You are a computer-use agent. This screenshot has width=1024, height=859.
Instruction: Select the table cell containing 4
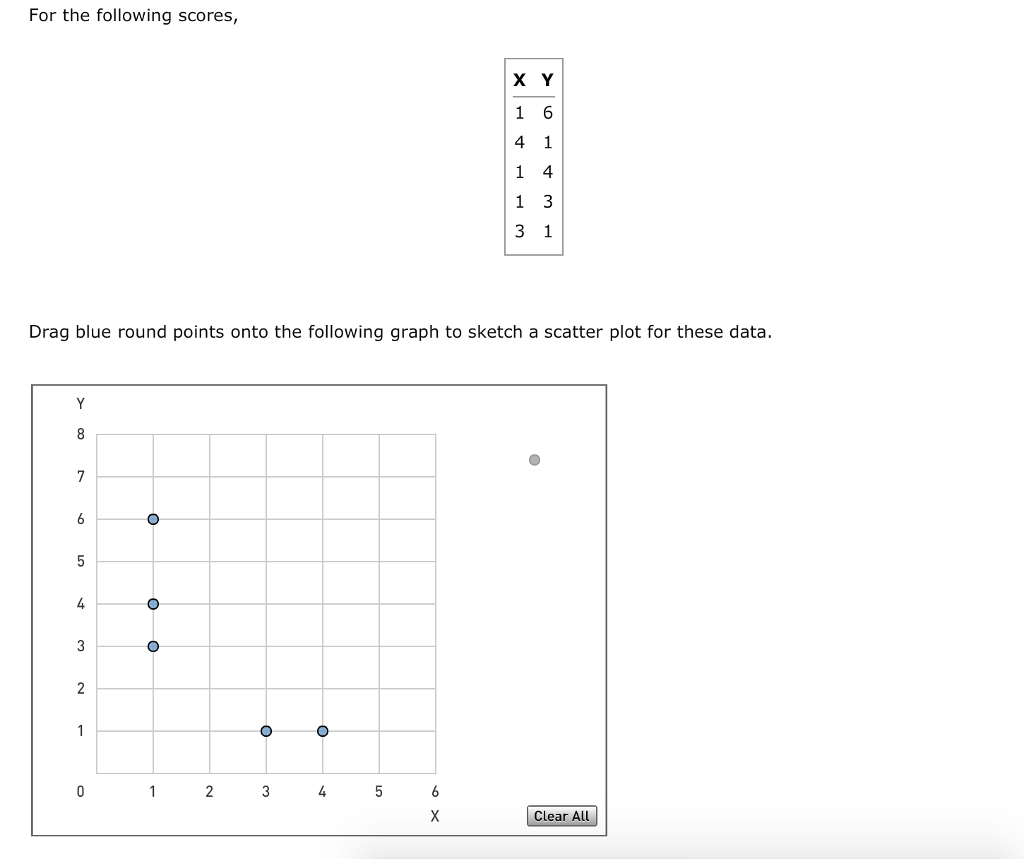546,172
